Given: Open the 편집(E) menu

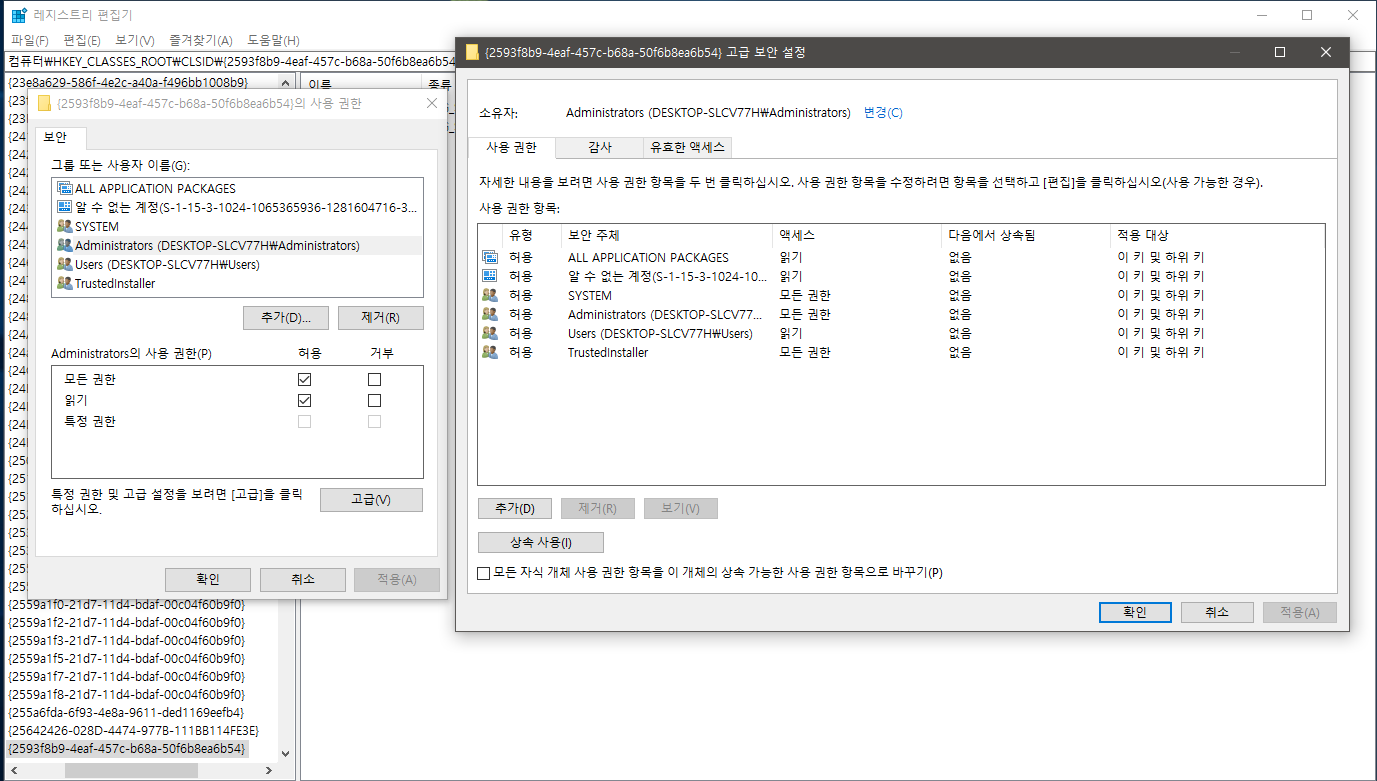Looking at the screenshot, I should click(x=82, y=40).
